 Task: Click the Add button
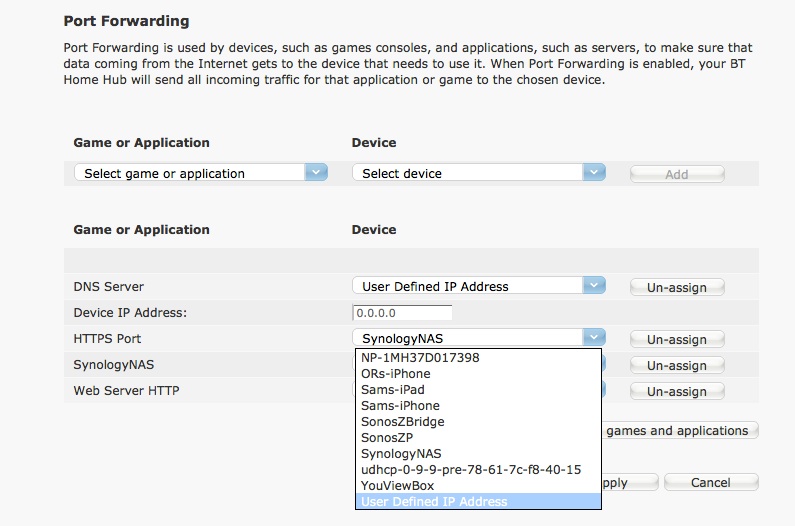676,174
